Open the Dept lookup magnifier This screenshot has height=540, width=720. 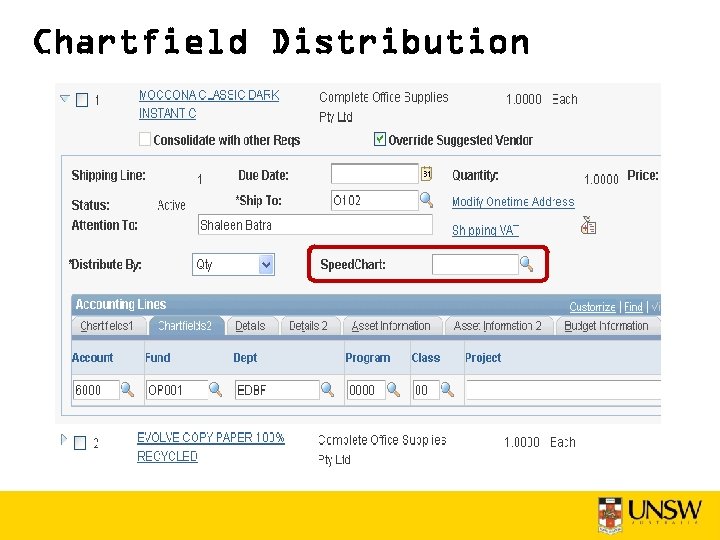pos(327,390)
